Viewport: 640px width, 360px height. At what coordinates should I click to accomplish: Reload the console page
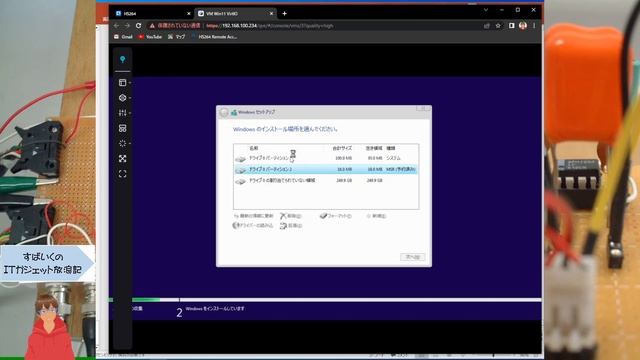pyautogui.click(x=138, y=25)
